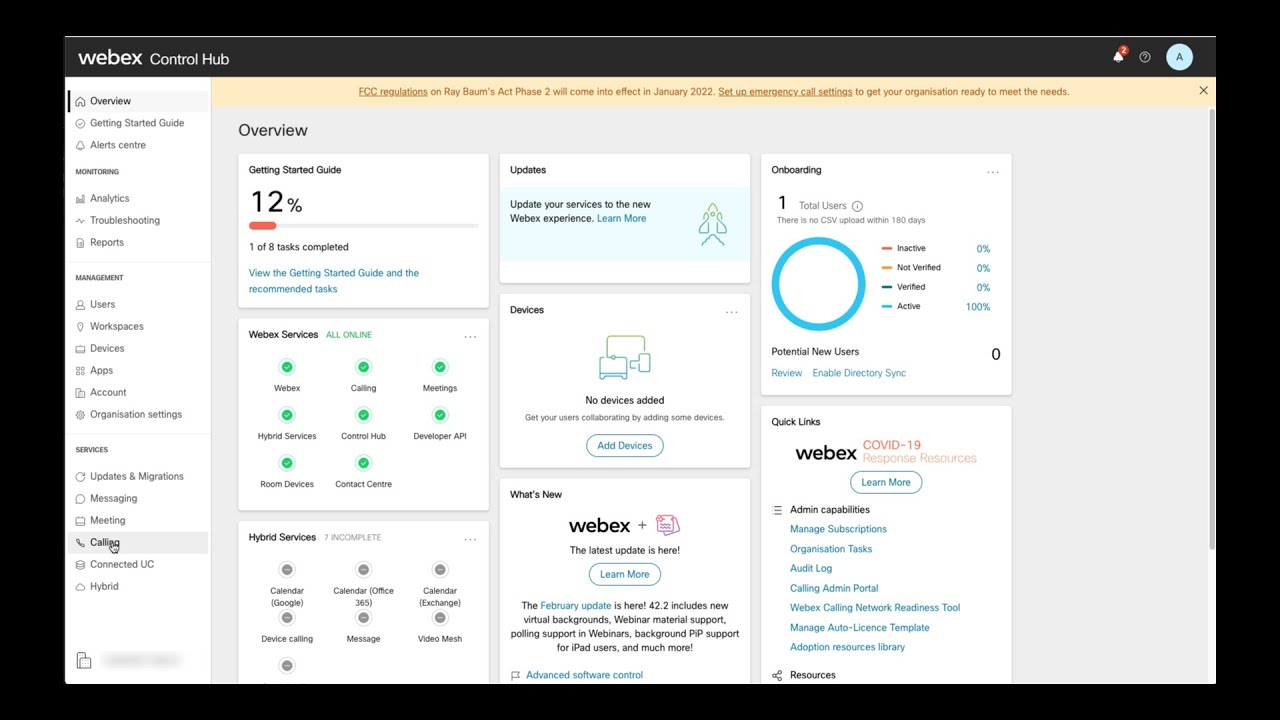Open Workspaces in sidebar

pyautogui.click(x=138, y=326)
